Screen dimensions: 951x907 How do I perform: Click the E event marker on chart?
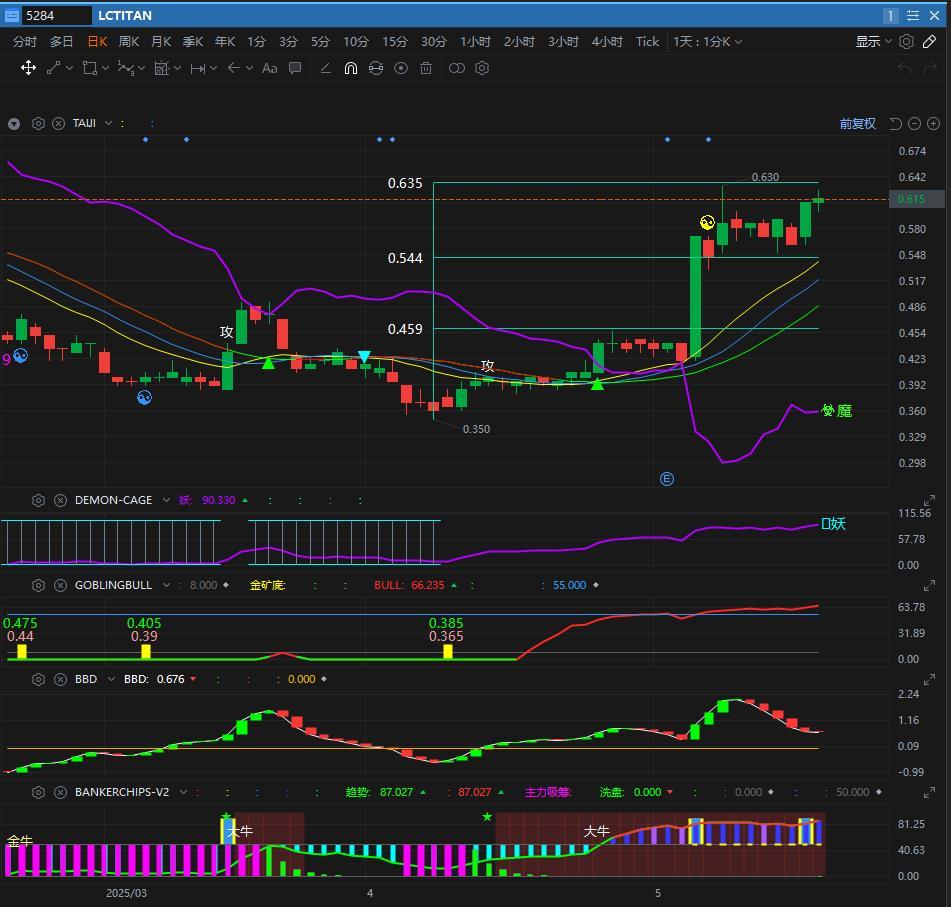[667, 479]
